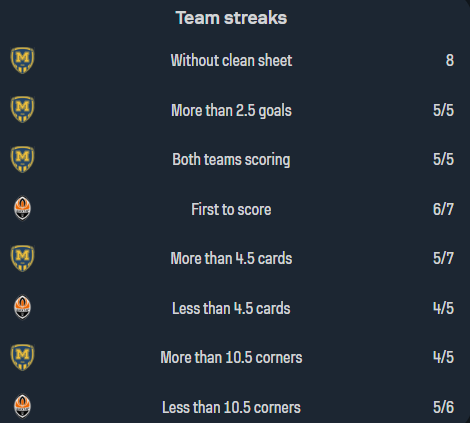Click the Metalist crest beside Both teams scoring

22,159
